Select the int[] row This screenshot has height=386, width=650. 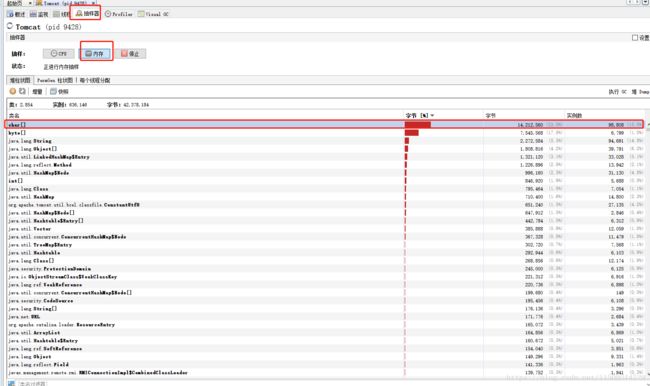coord(325,180)
